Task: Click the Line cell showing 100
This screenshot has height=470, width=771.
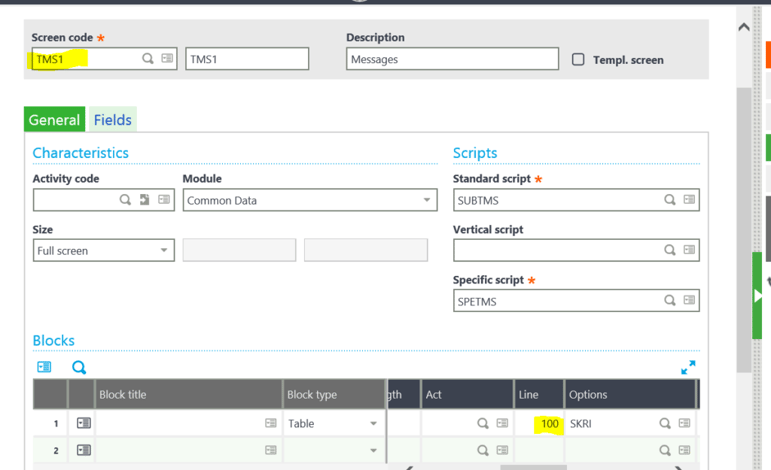Action: pyautogui.click(x=540, y=424)
